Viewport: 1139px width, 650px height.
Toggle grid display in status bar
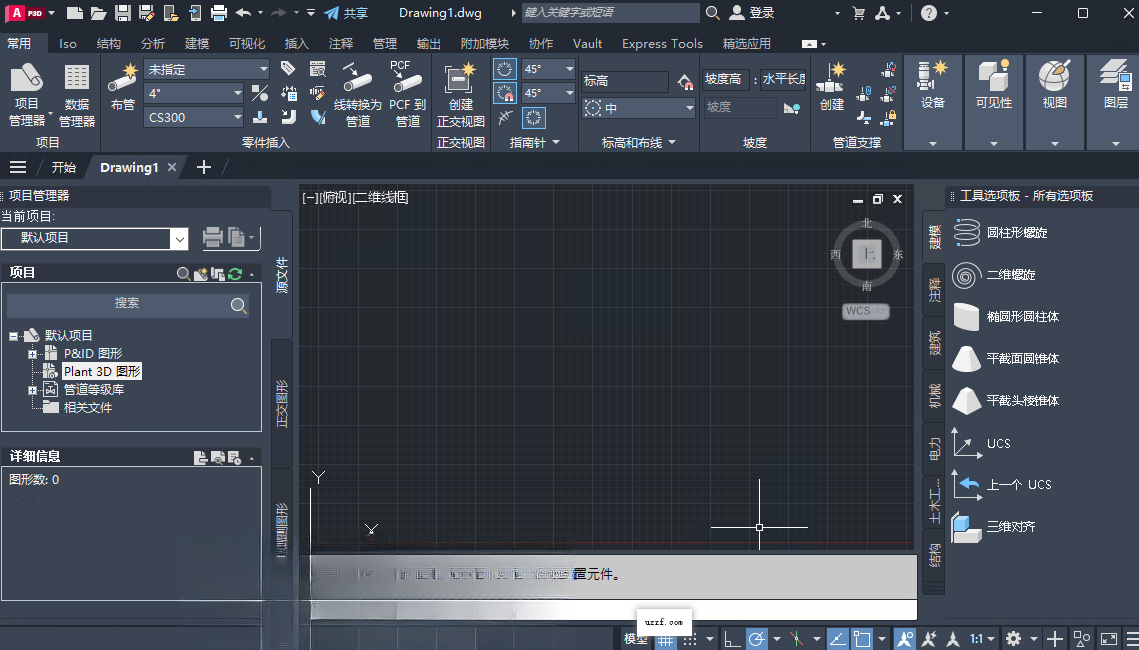665,639
